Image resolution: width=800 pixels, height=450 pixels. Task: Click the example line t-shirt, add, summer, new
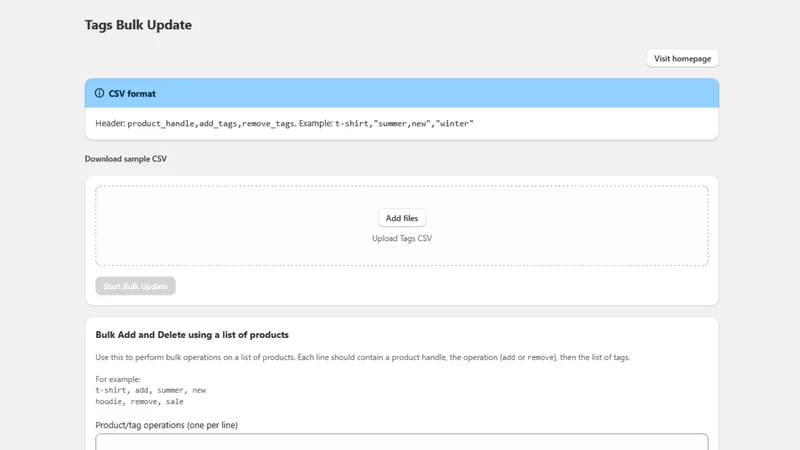151,390
